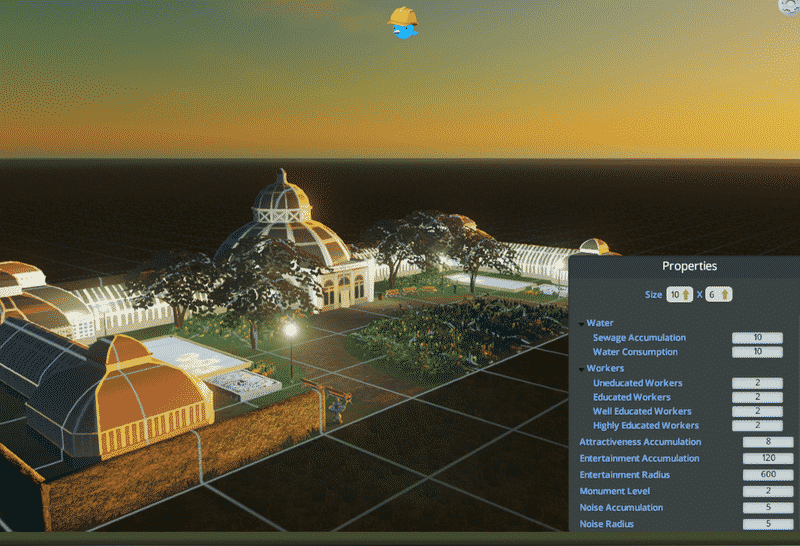800x546 pixels.
Task: Collapse the Workers properties group
Action: [582, 369]
